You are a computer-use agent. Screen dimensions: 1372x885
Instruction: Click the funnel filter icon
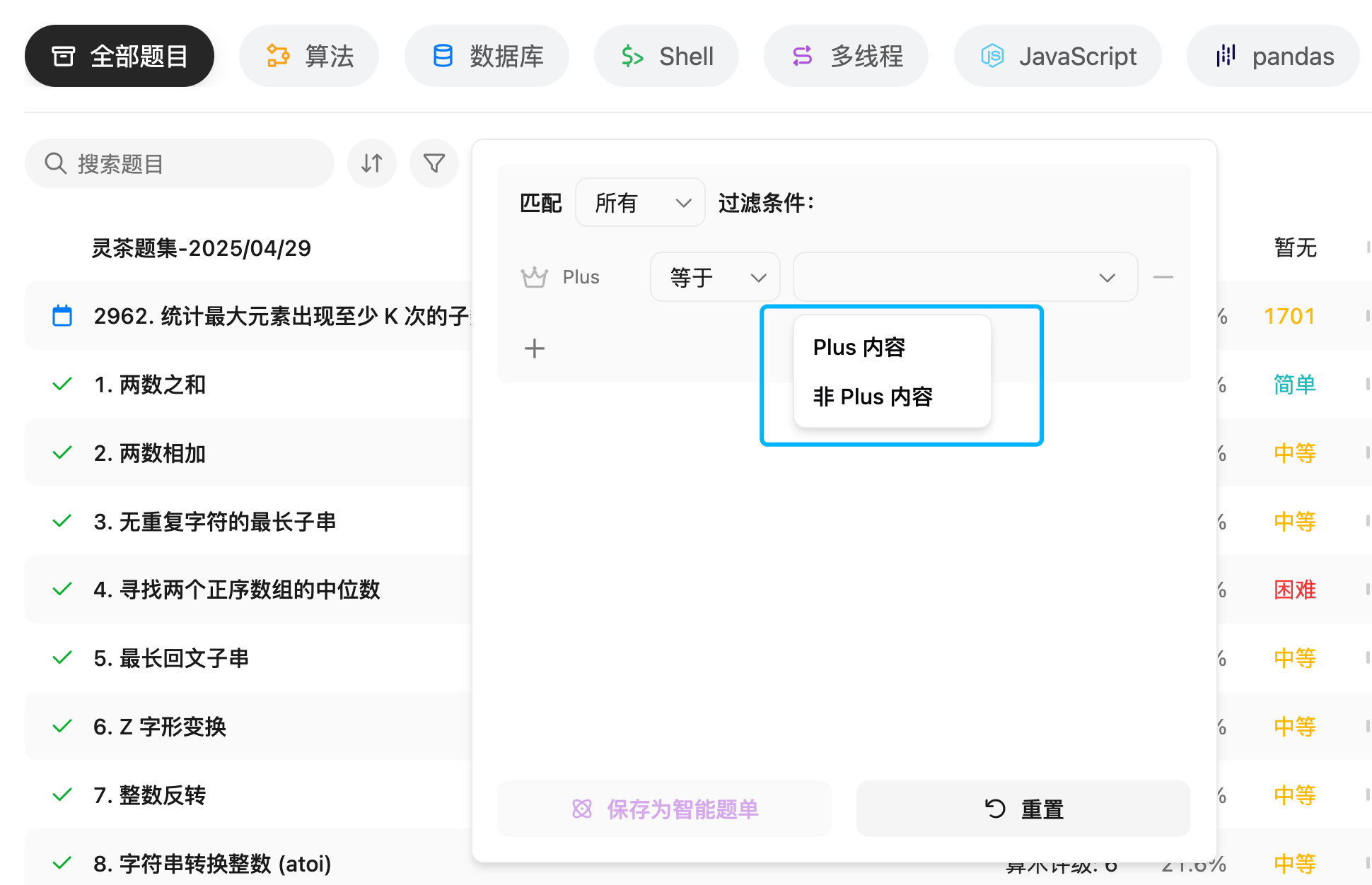(434, 163)
